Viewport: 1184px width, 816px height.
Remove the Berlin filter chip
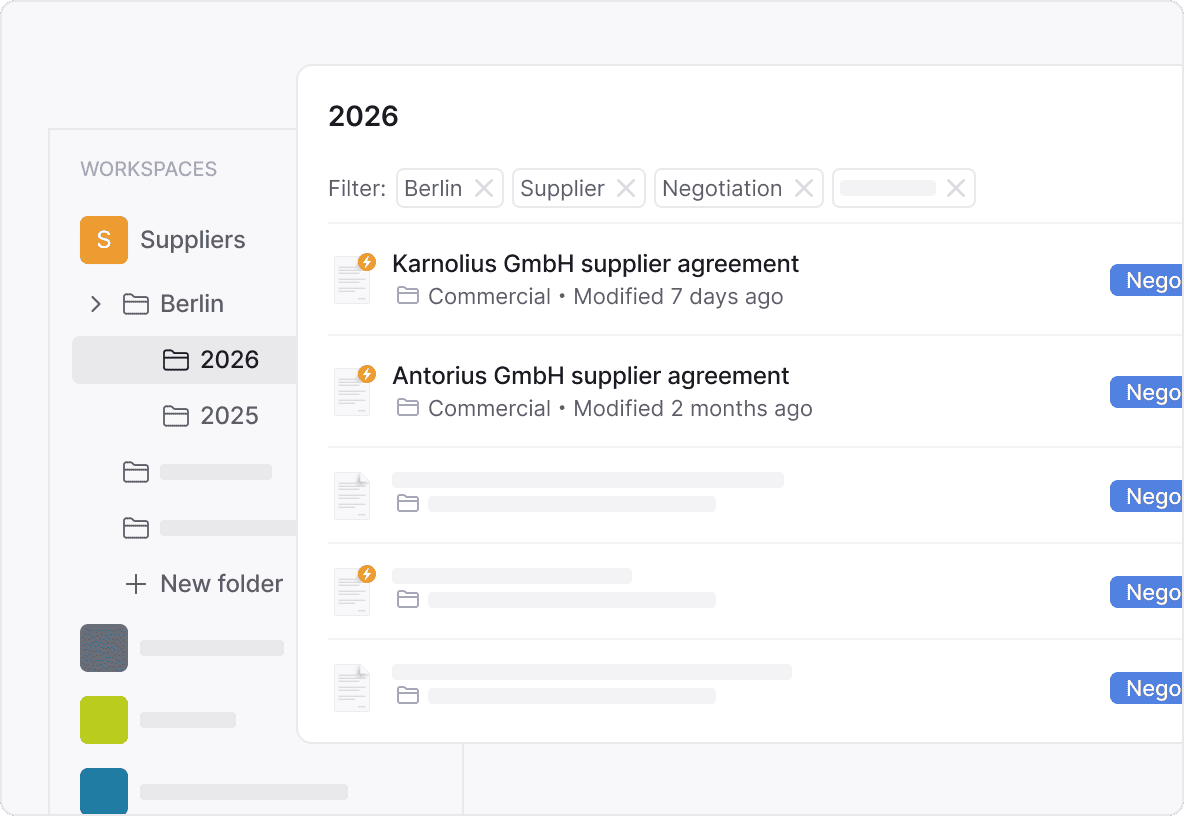[x=484, y=188]
